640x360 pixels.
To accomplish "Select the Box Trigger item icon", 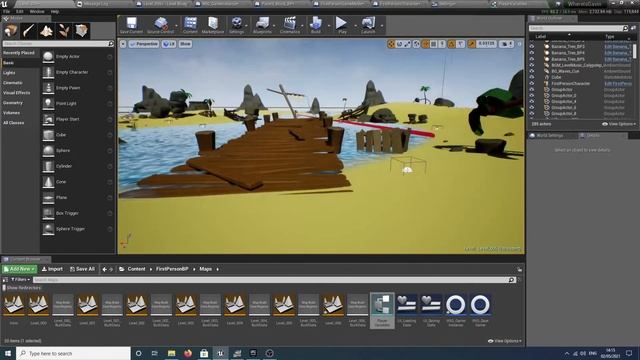I will pos(48,213).
